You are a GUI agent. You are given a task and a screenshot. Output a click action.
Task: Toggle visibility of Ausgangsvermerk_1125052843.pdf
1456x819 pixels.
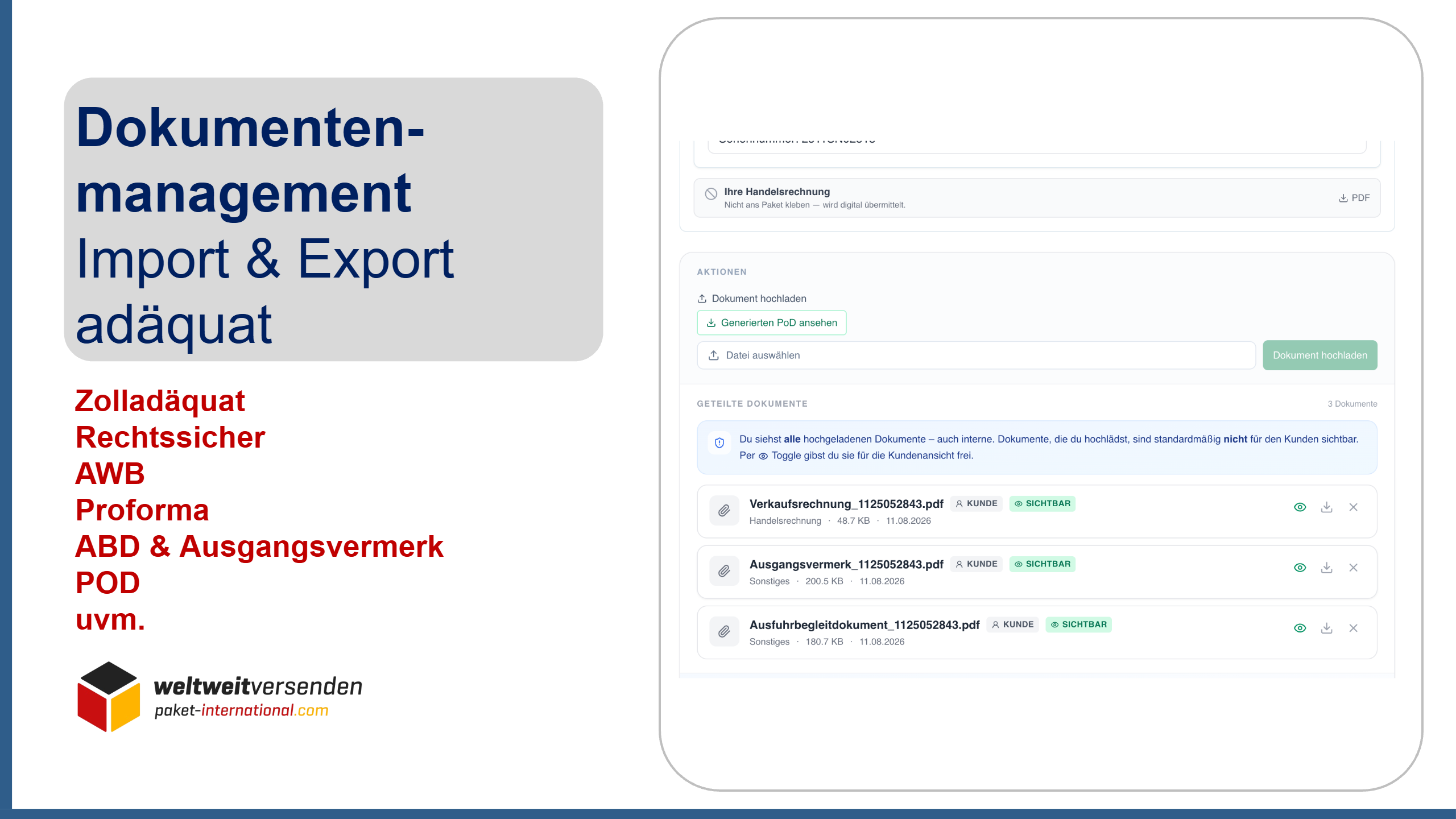click(1300, 568)
